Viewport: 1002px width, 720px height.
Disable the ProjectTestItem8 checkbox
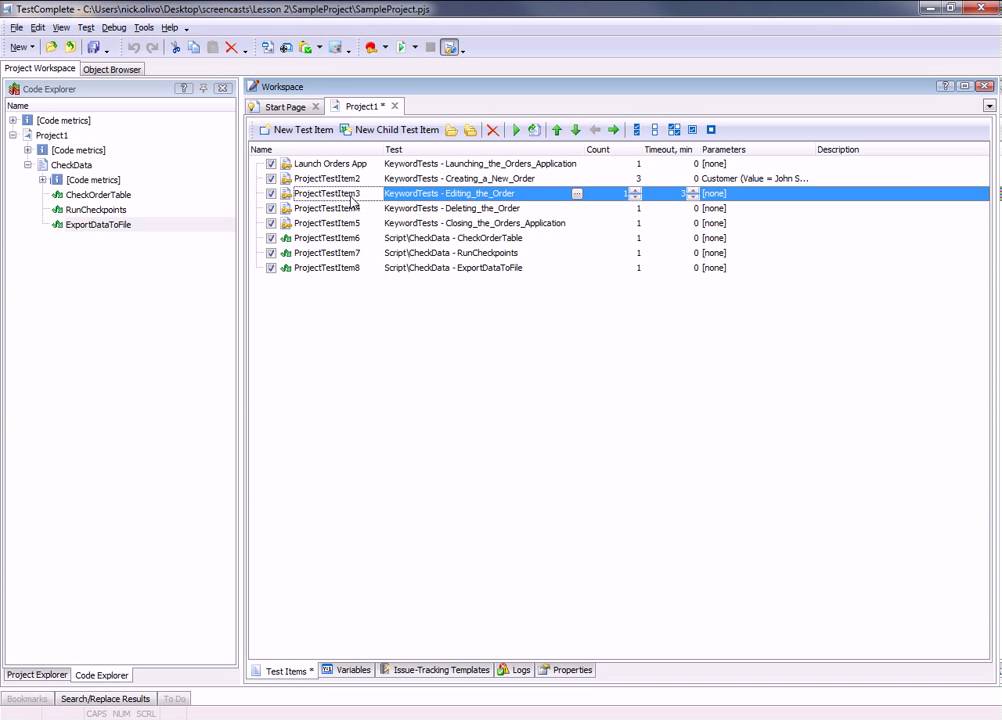pos(271,268)
